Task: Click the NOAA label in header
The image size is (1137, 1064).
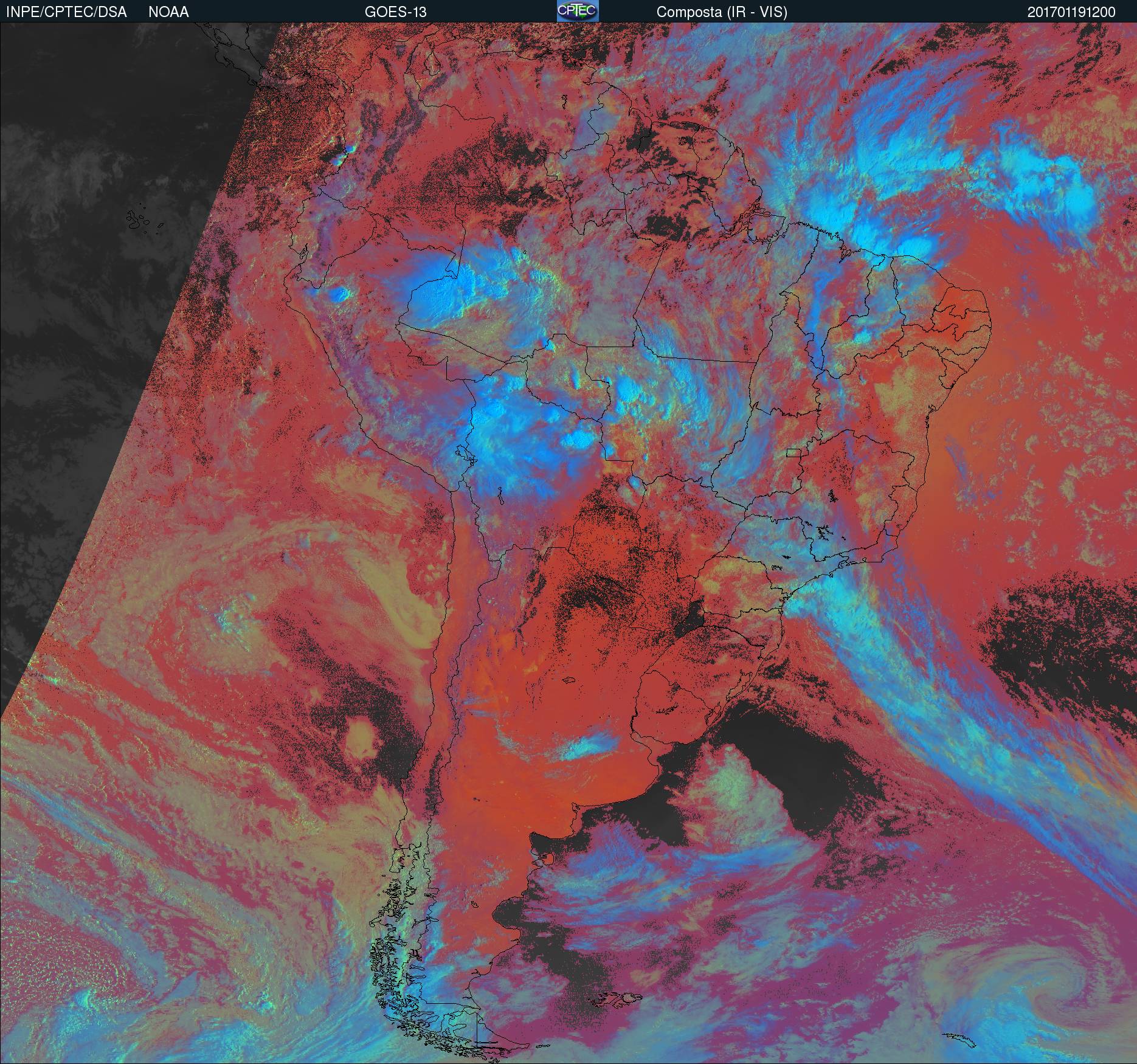Action: click(168, 12)
